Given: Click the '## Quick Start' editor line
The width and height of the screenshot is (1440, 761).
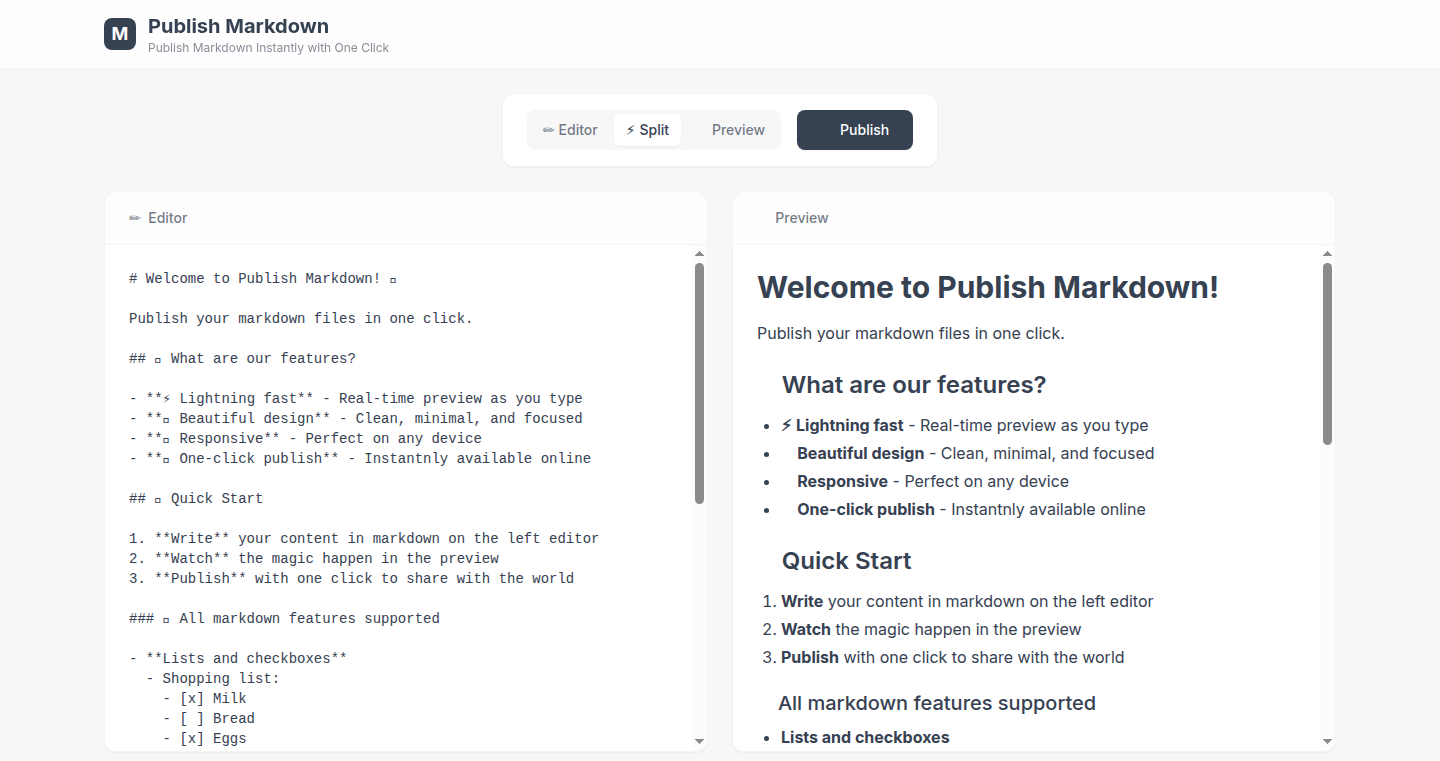Looking at the screenshot, I should [x=196, y=499].
